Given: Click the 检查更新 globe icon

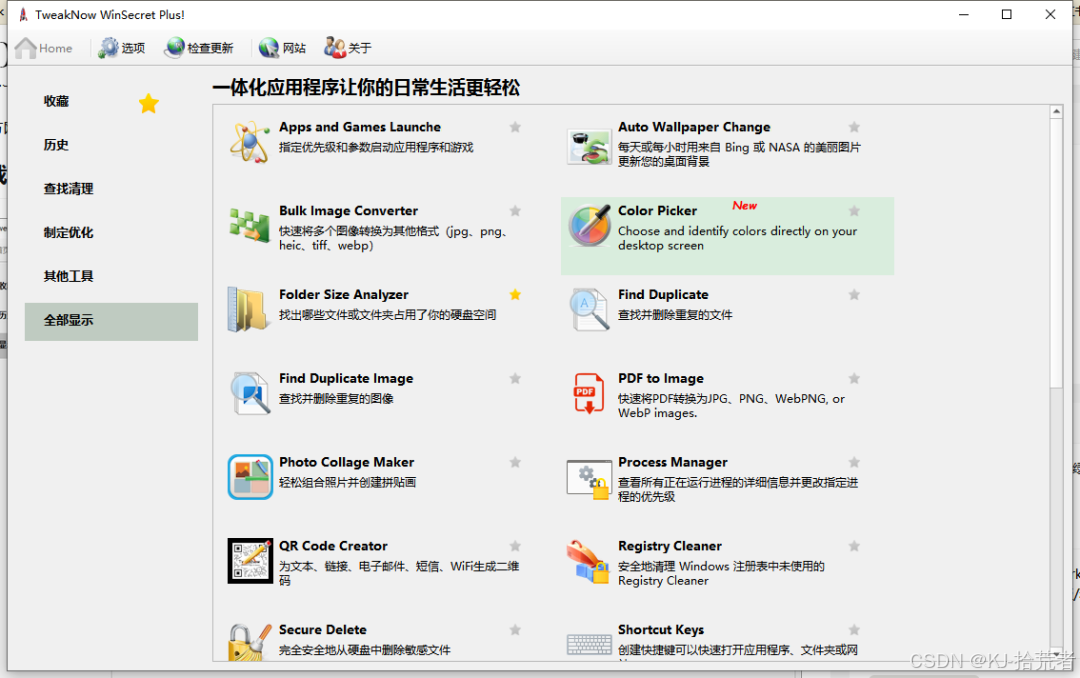Looking at the screenshot, I should (x=174, y=48).
